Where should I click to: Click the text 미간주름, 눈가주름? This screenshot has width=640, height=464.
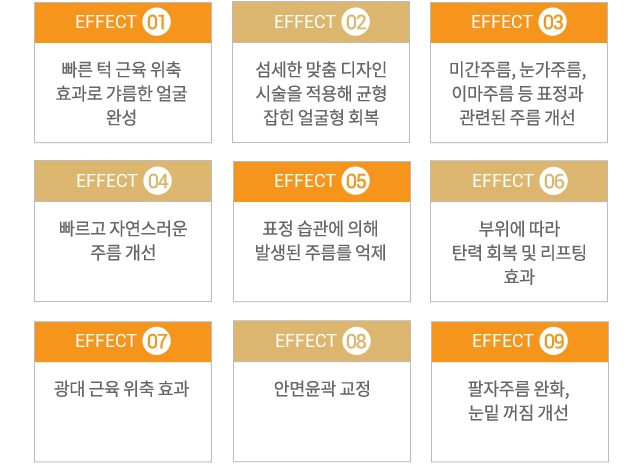518,69
